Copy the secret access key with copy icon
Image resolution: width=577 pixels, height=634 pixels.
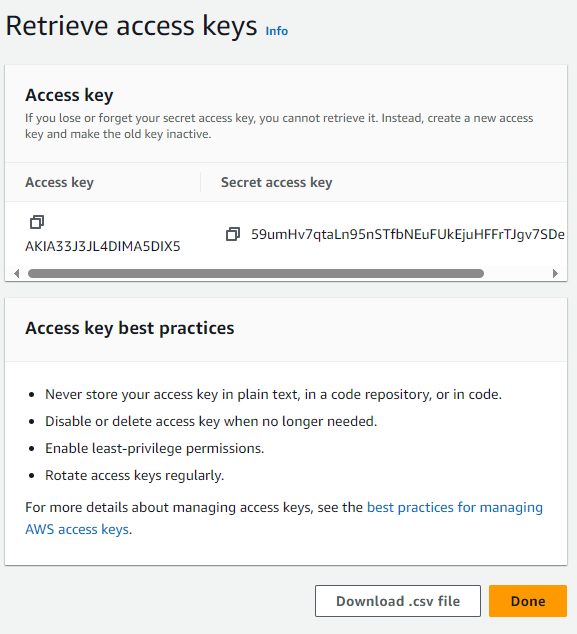click(232, 234)
